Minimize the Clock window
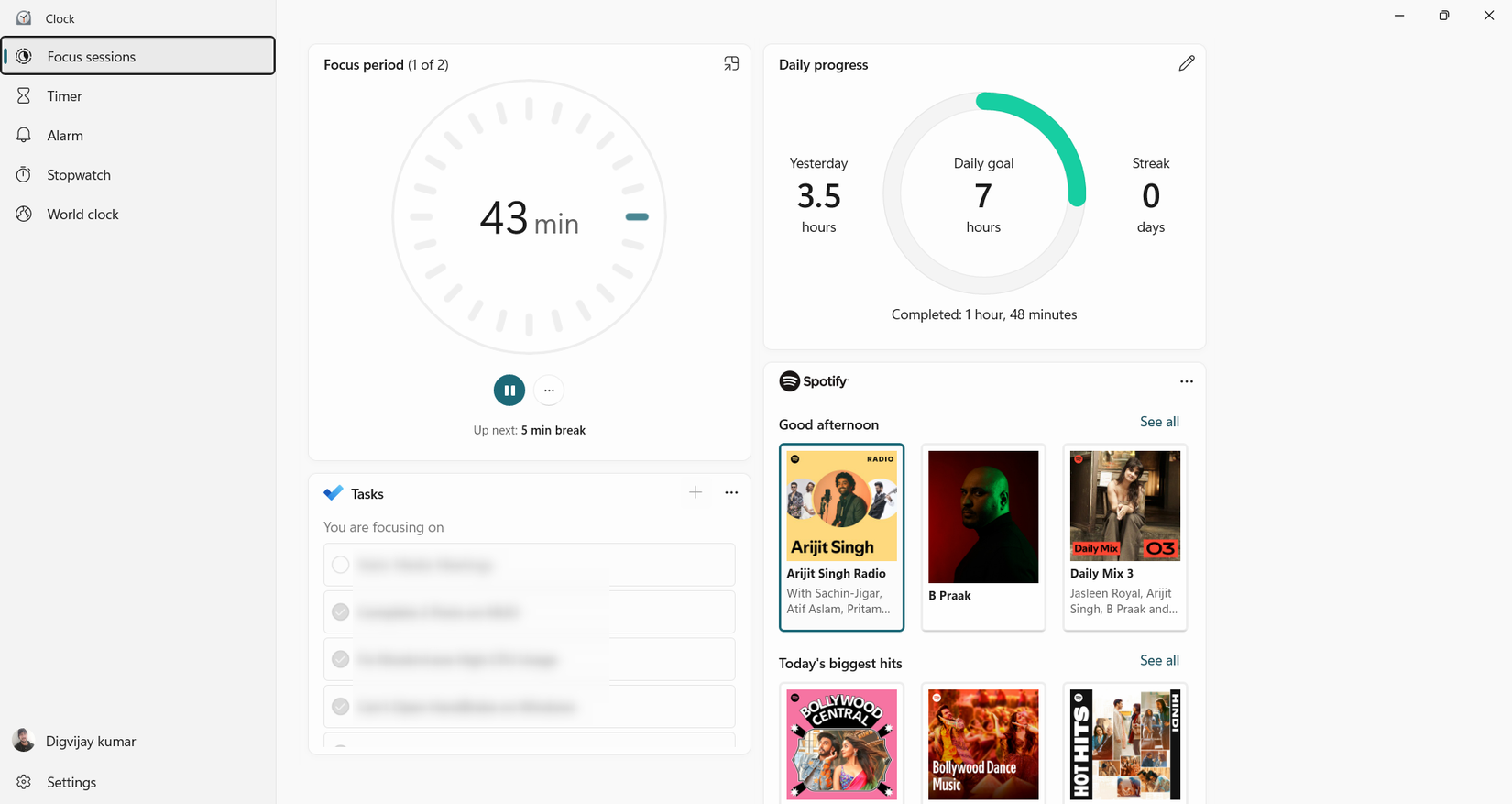Image resolution: width=1512 pixels, height=804 pixels. [1399, 16]
